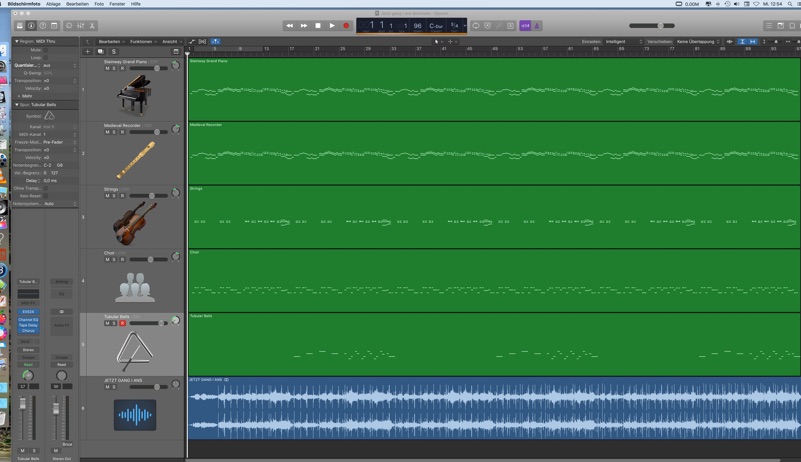Image resolution: width=801 pixels, height=462 pixels.
Task: Mute the Steinway Grand Piano track
Action: (x=107, y=68)
